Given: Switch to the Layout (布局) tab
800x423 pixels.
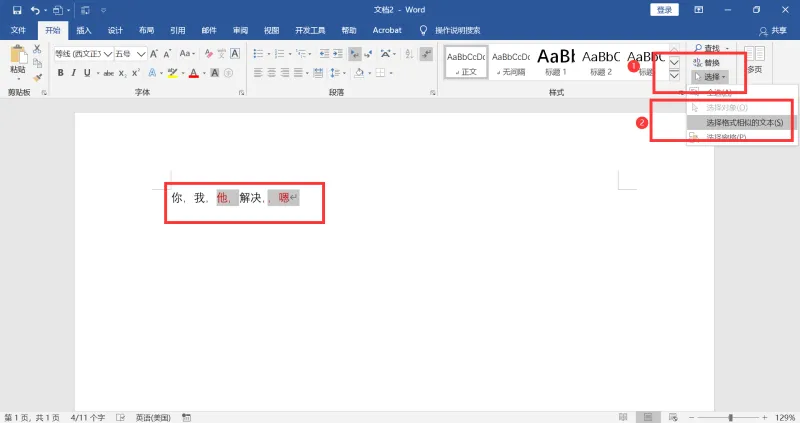Looking at the screenshot, I should pyautogui.click(x=146, y=31).
